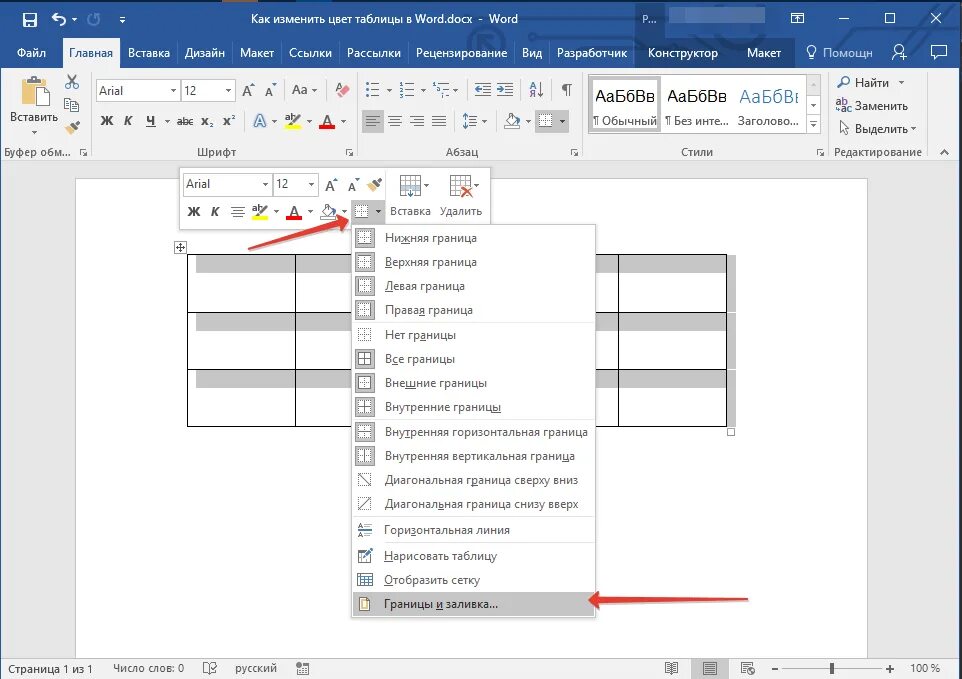Expand the styles gallery more arrow

click(814, 124)
